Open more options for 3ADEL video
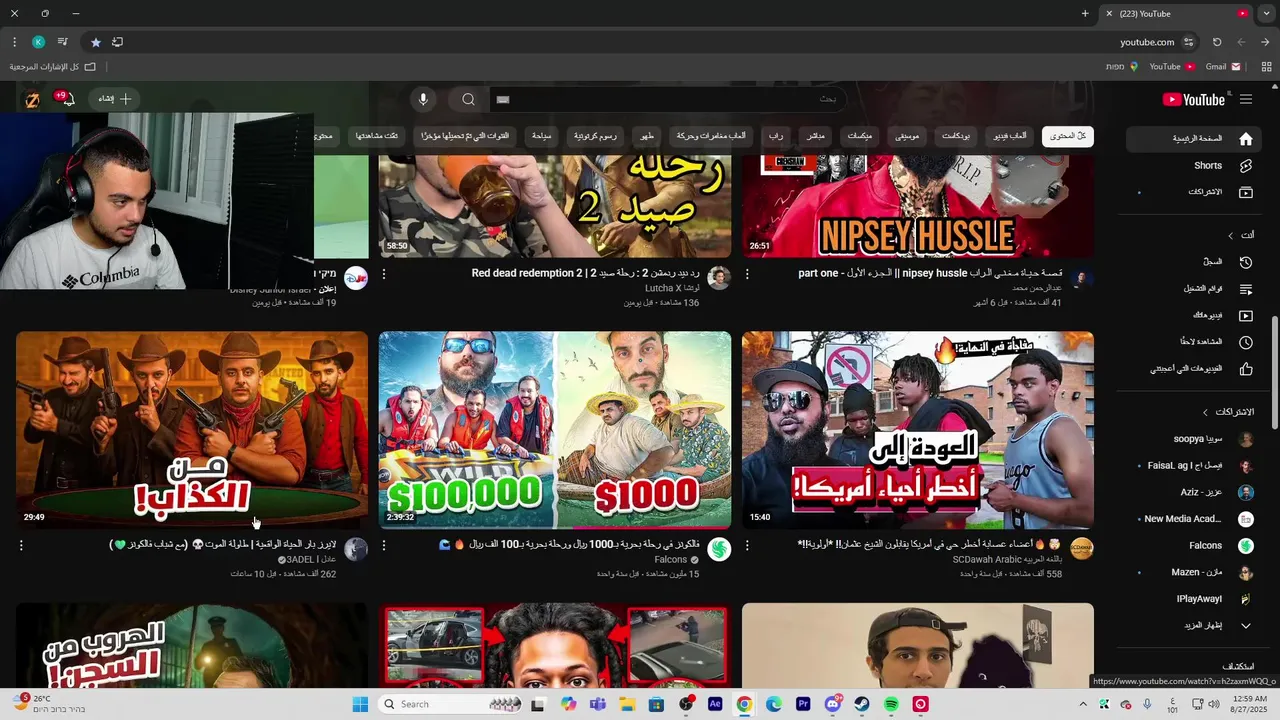This screenshot has height=720, width=1280. (x=21, y=546)
